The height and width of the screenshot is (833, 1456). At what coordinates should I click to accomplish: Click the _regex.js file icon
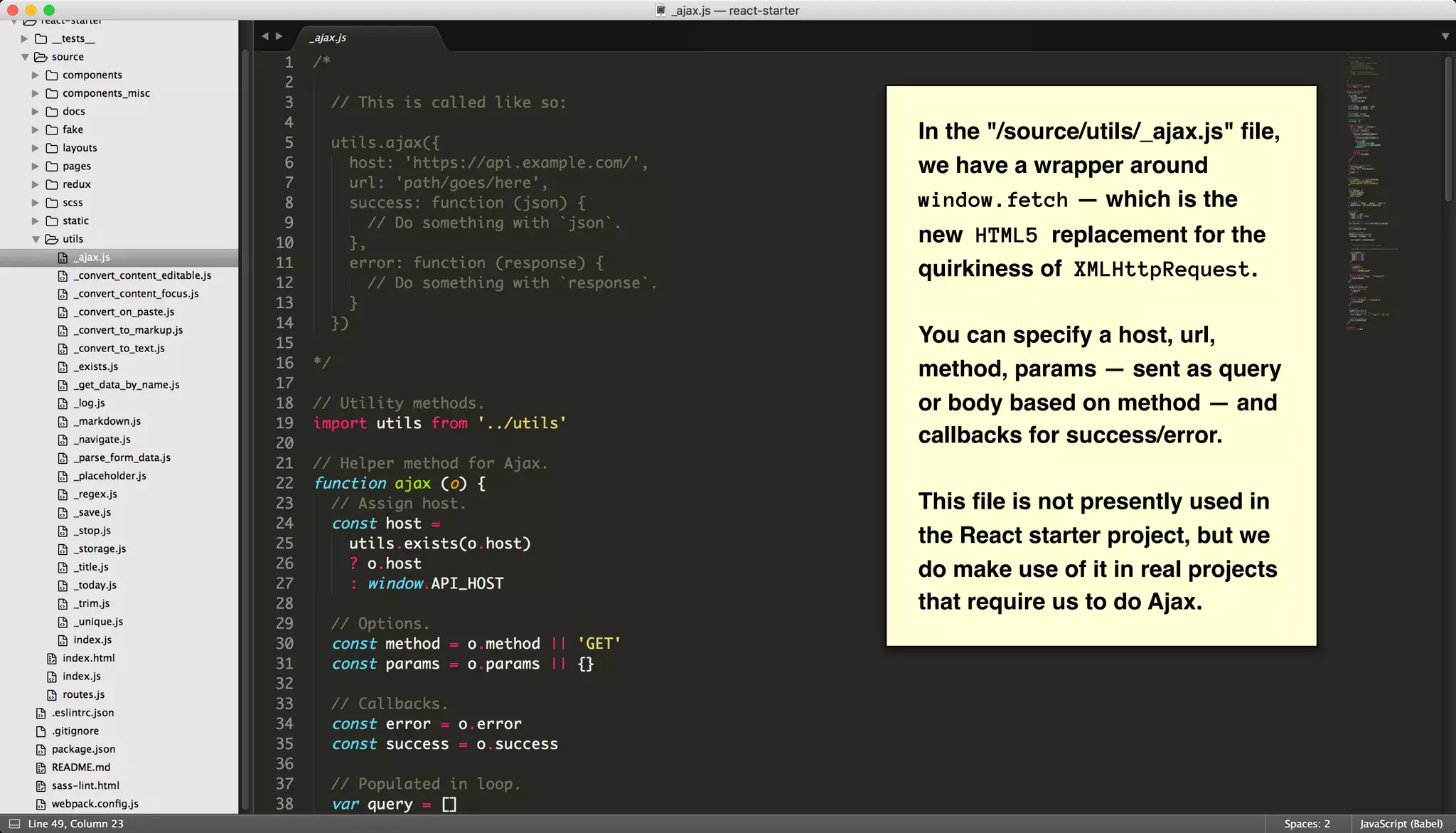63,494
